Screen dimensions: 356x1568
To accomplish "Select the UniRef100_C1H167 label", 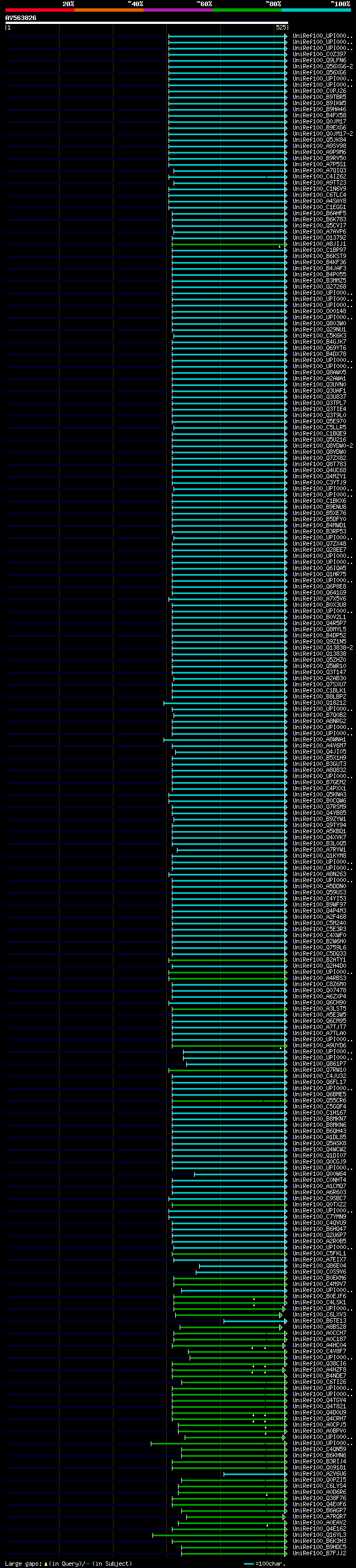I will [x=319, y=1112].
